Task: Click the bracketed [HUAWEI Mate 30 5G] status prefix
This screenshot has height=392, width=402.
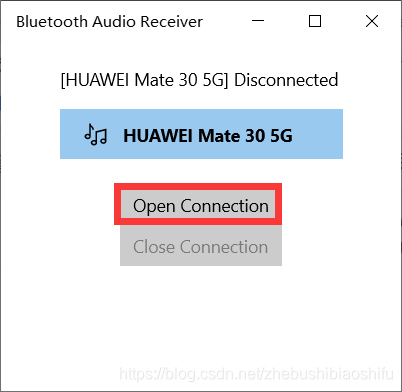Action: point(145,80)
